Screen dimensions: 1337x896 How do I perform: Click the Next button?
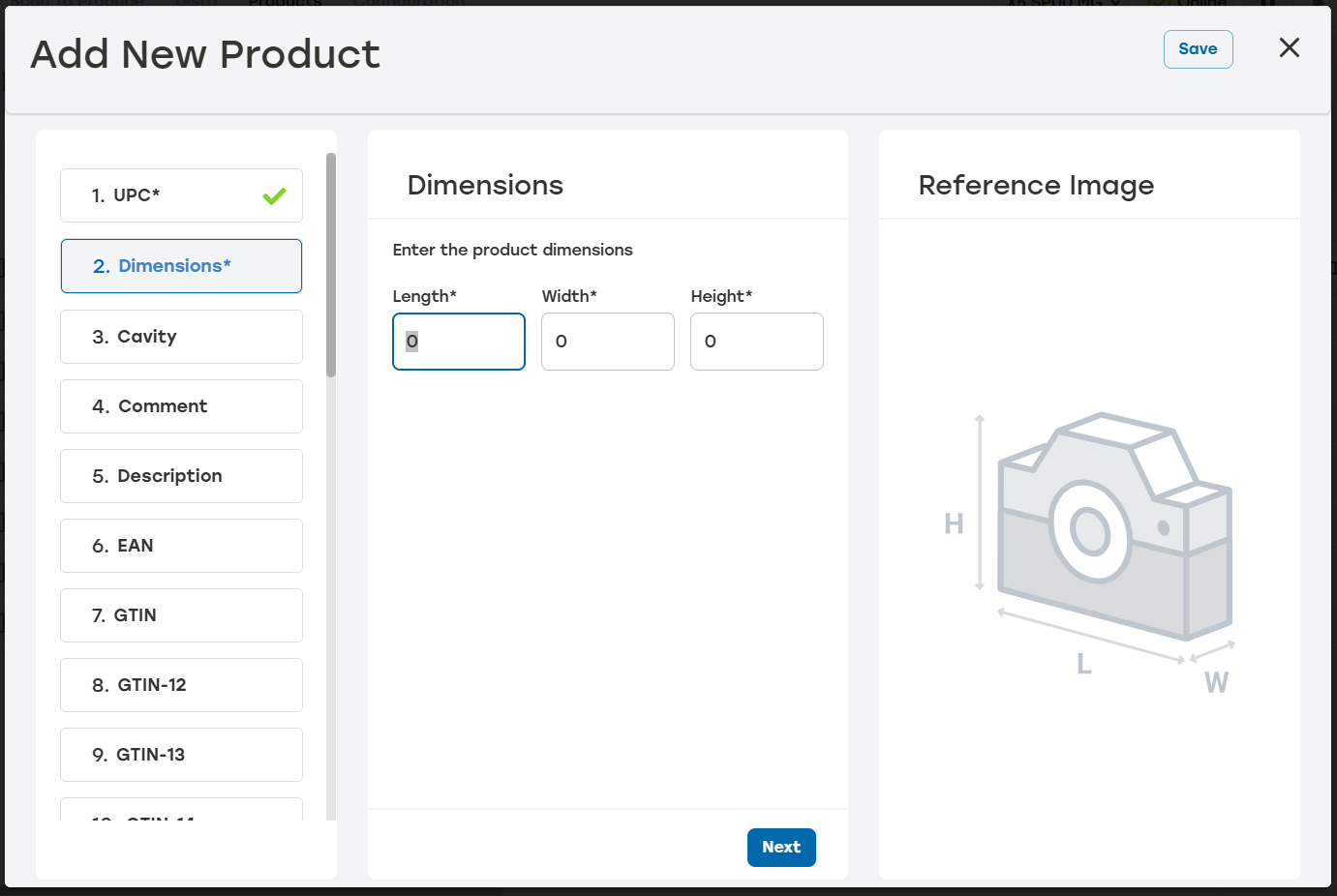[781, 848]
